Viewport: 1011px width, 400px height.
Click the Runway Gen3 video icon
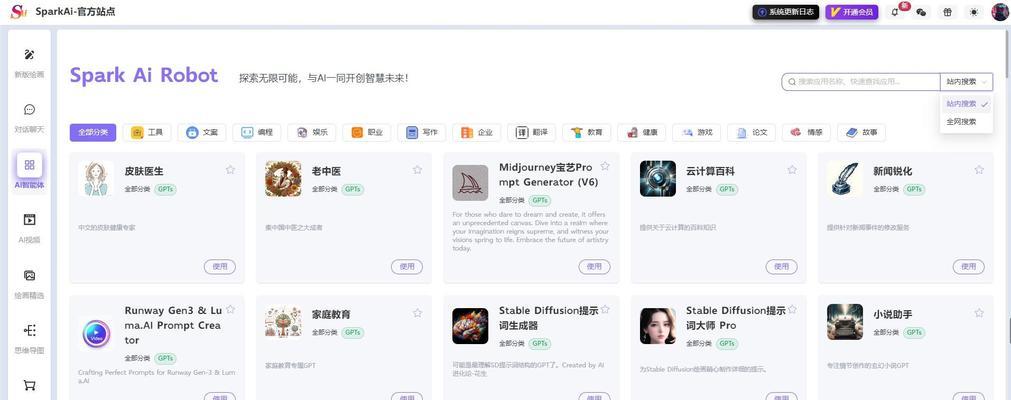pyautogui.click(x=96, y=334)
